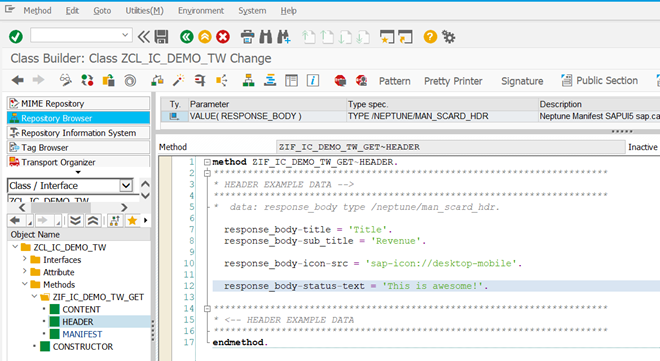Expand the Interfaces folder
This screenshot has height=361, width=660.
(24, 259)
